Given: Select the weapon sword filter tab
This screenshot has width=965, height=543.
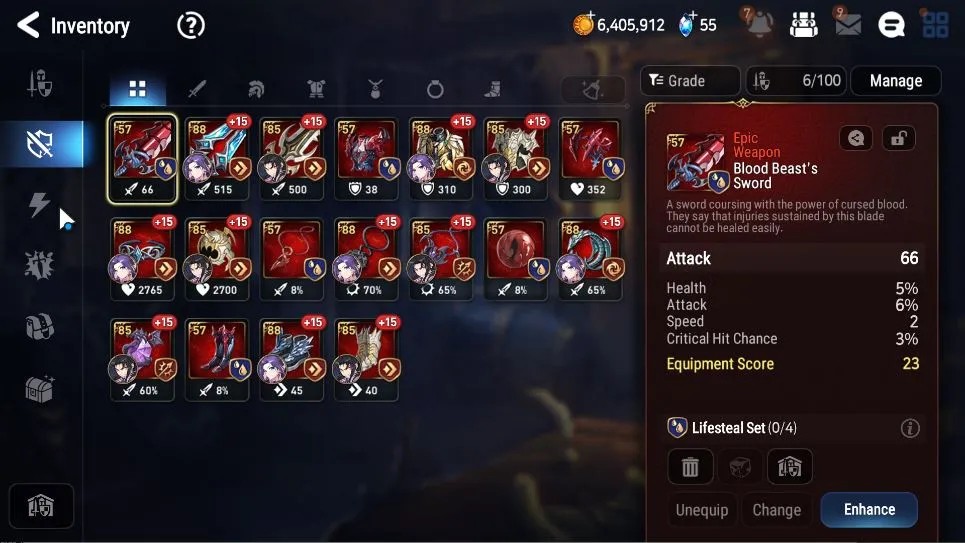Looking at the screenshot, I should click(197, 89).
